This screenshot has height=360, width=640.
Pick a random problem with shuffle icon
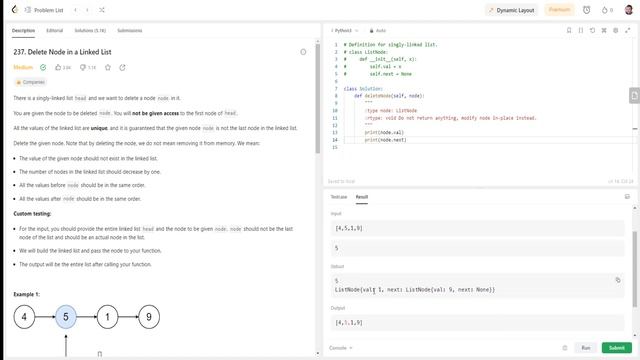tap(102, 10)
